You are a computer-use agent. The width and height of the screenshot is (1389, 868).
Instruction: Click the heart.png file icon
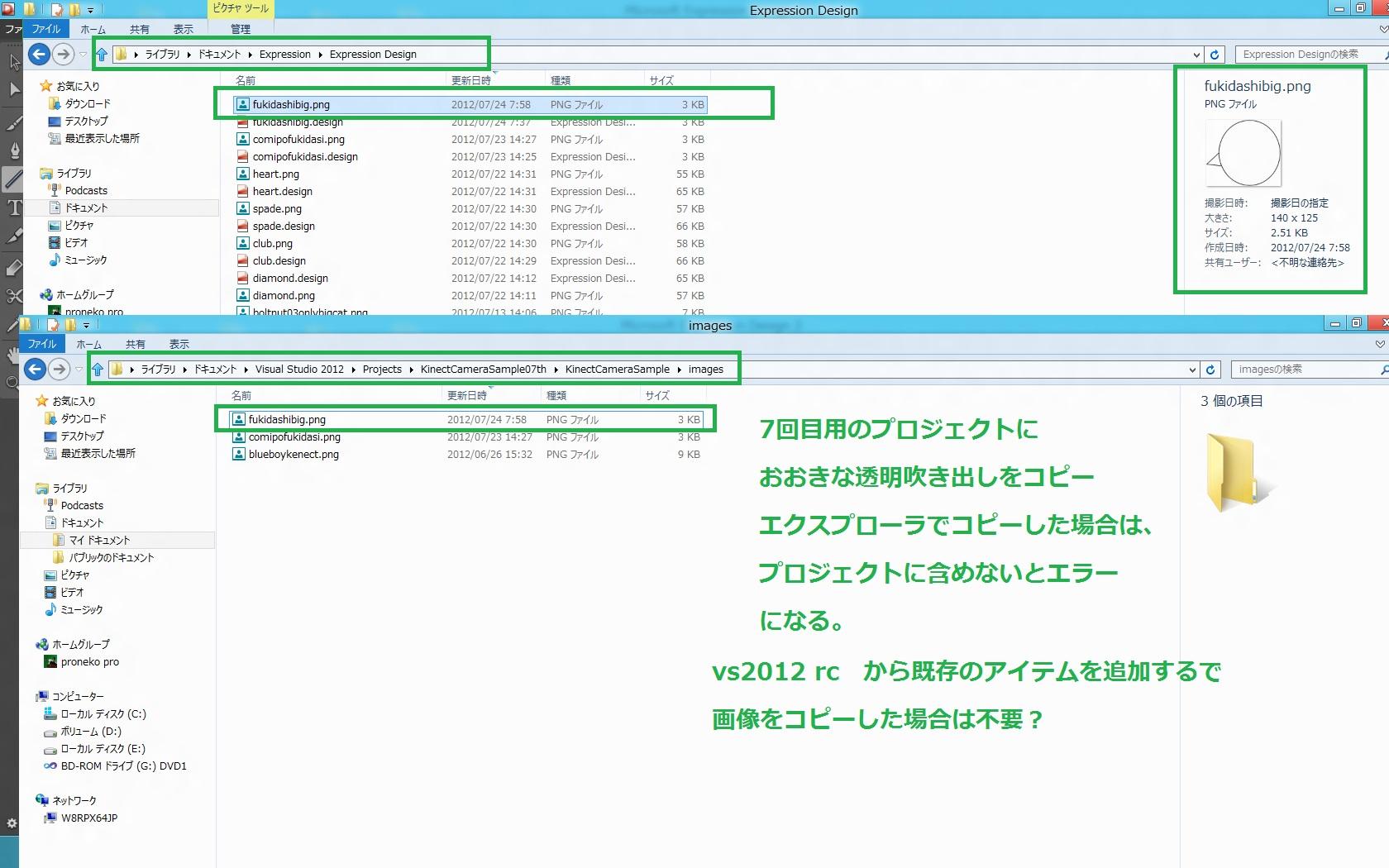point(243,174)
